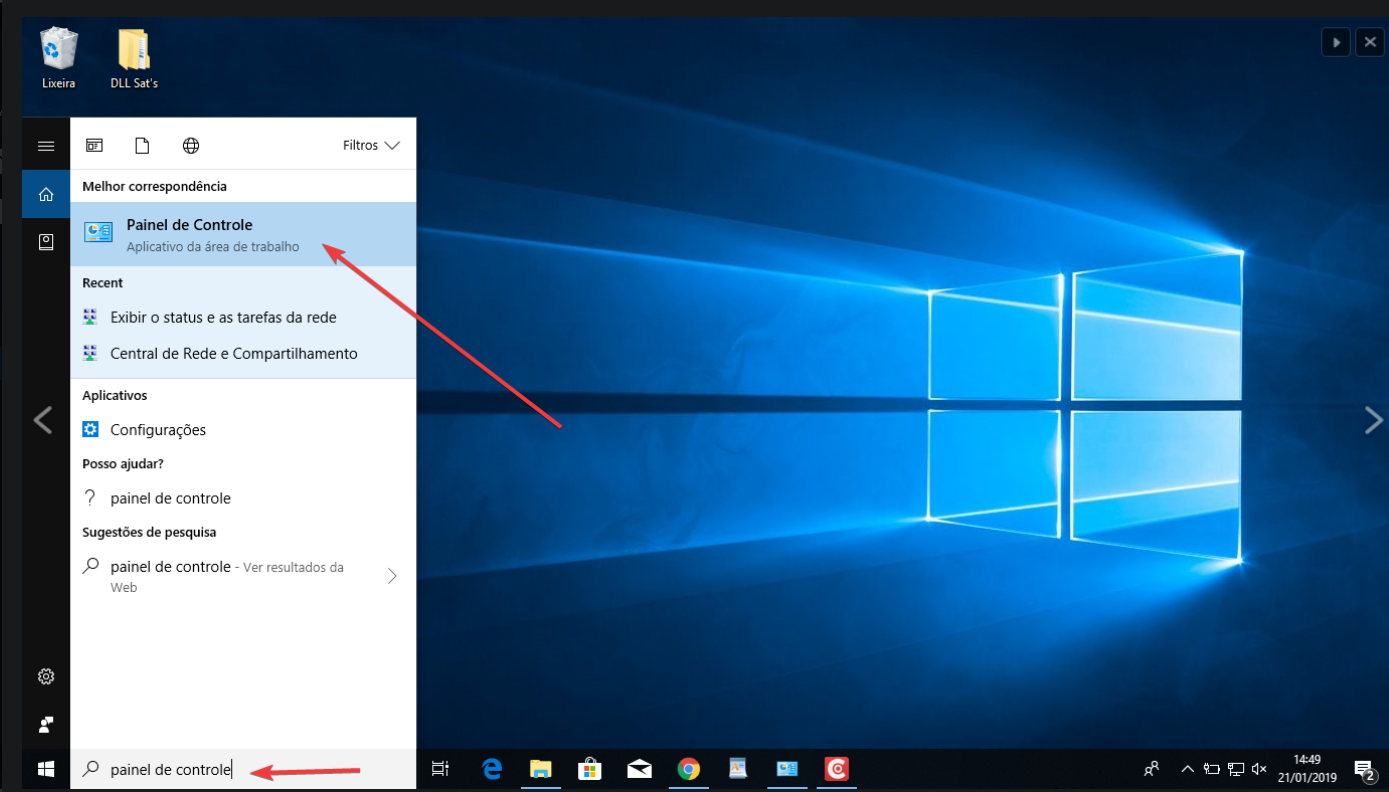The width and height of the screenshot is (1389, 792).
Task: Open the search settings gear in the sidebar
Action: click(46, 676)
